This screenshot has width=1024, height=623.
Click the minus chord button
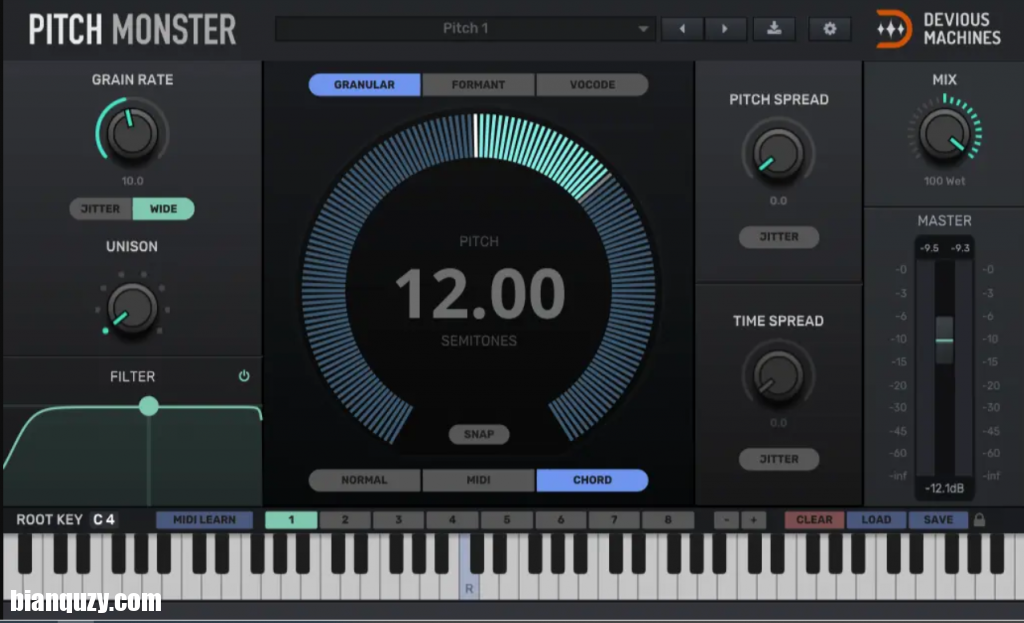tap(726, 520)
